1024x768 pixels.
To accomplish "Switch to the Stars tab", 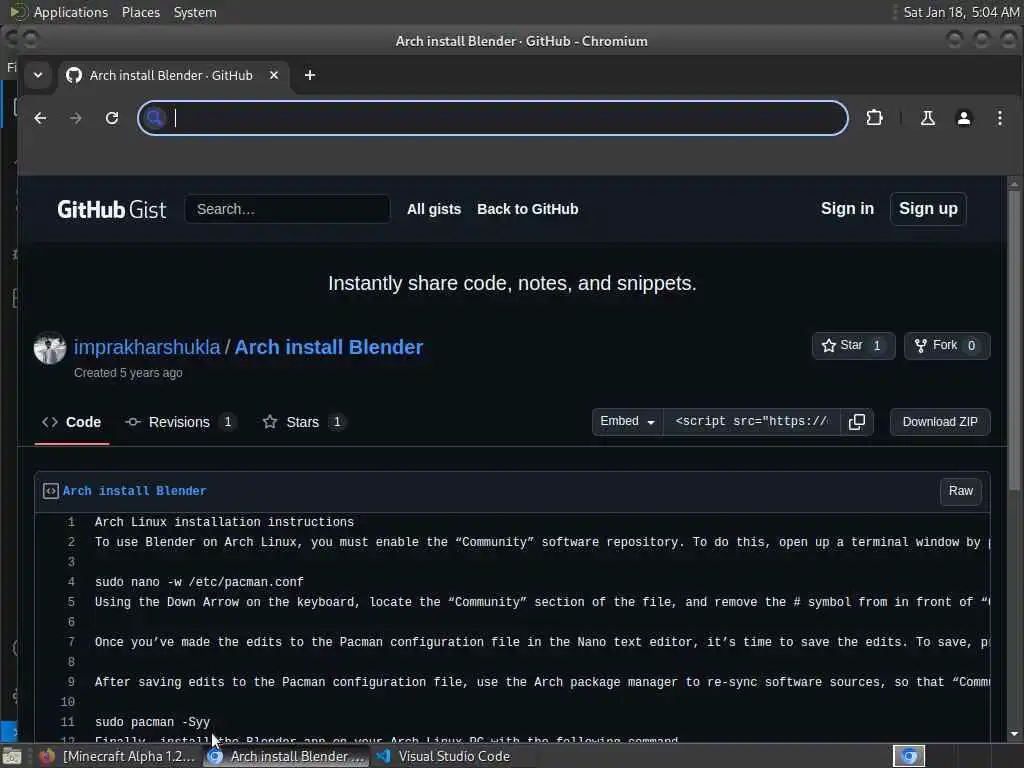I will [x=304, y=423].
